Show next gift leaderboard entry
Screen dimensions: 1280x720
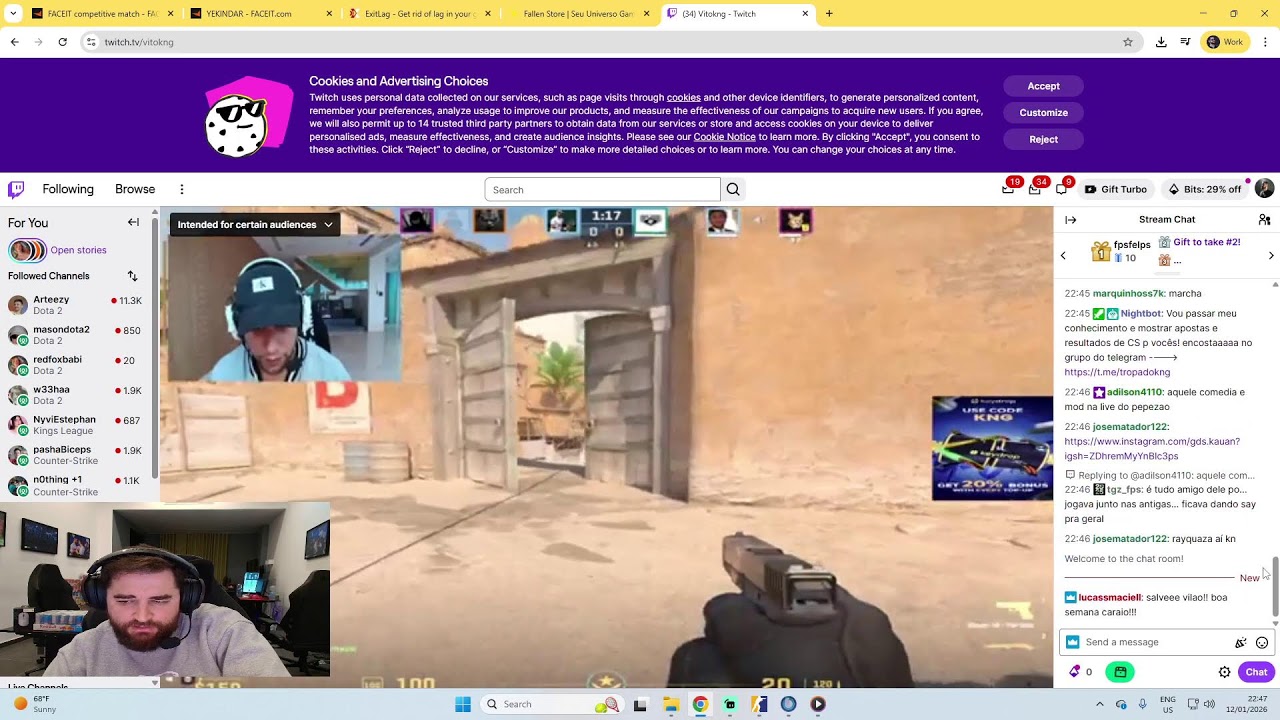pyautogui.click(x=1271, y=256)
